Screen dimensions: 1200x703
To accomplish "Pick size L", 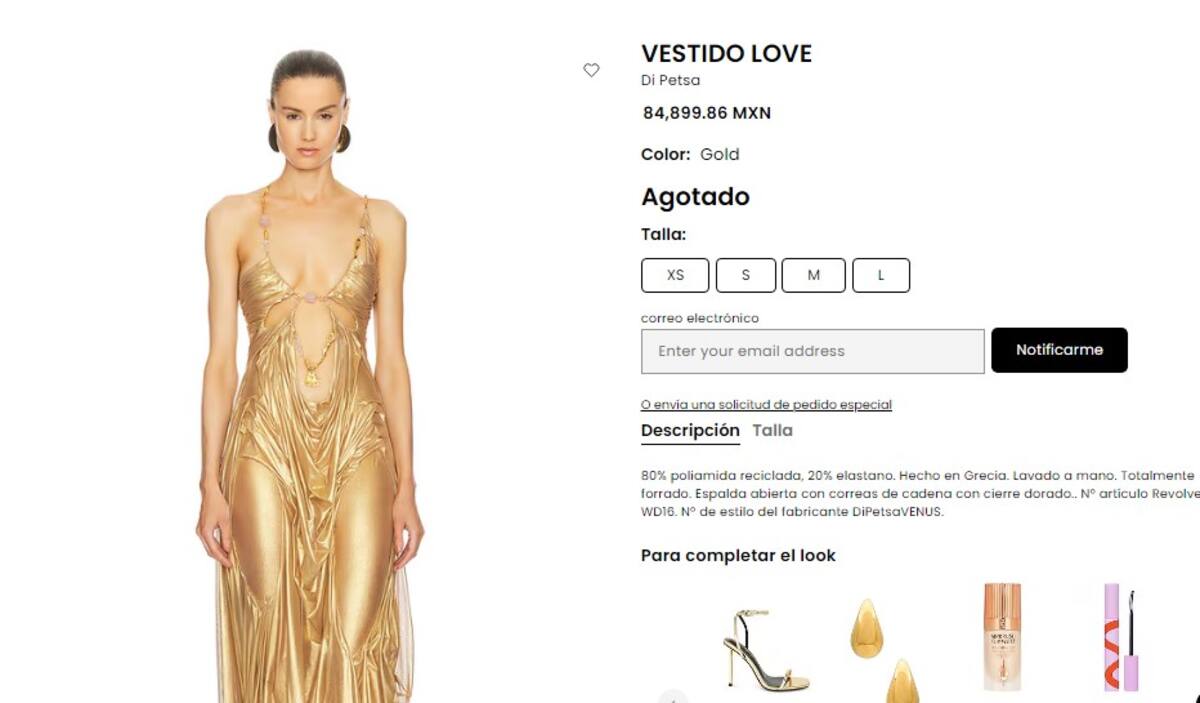I will [x=881, y=275].
